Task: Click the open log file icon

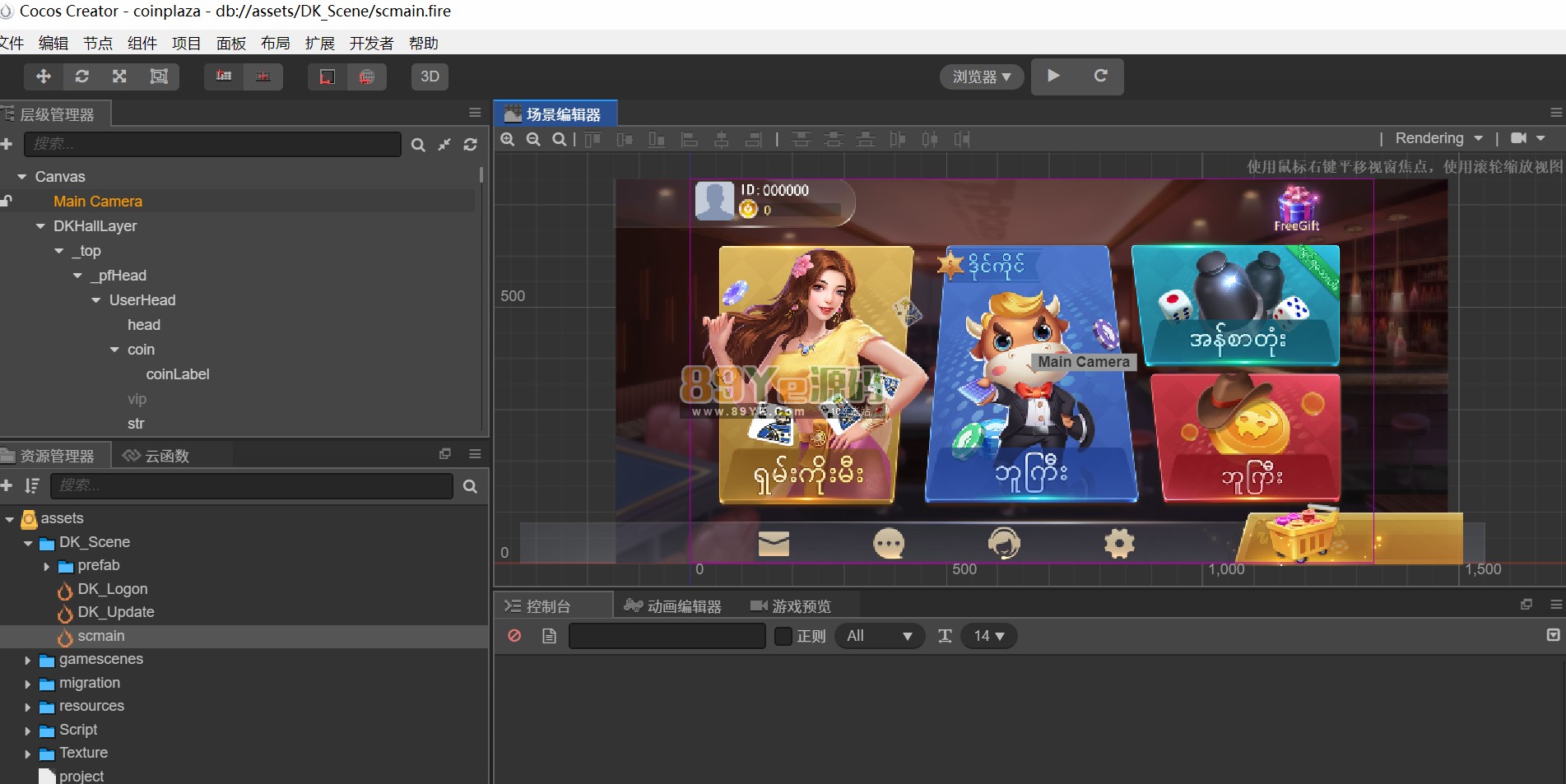Action: pos(549,636)
